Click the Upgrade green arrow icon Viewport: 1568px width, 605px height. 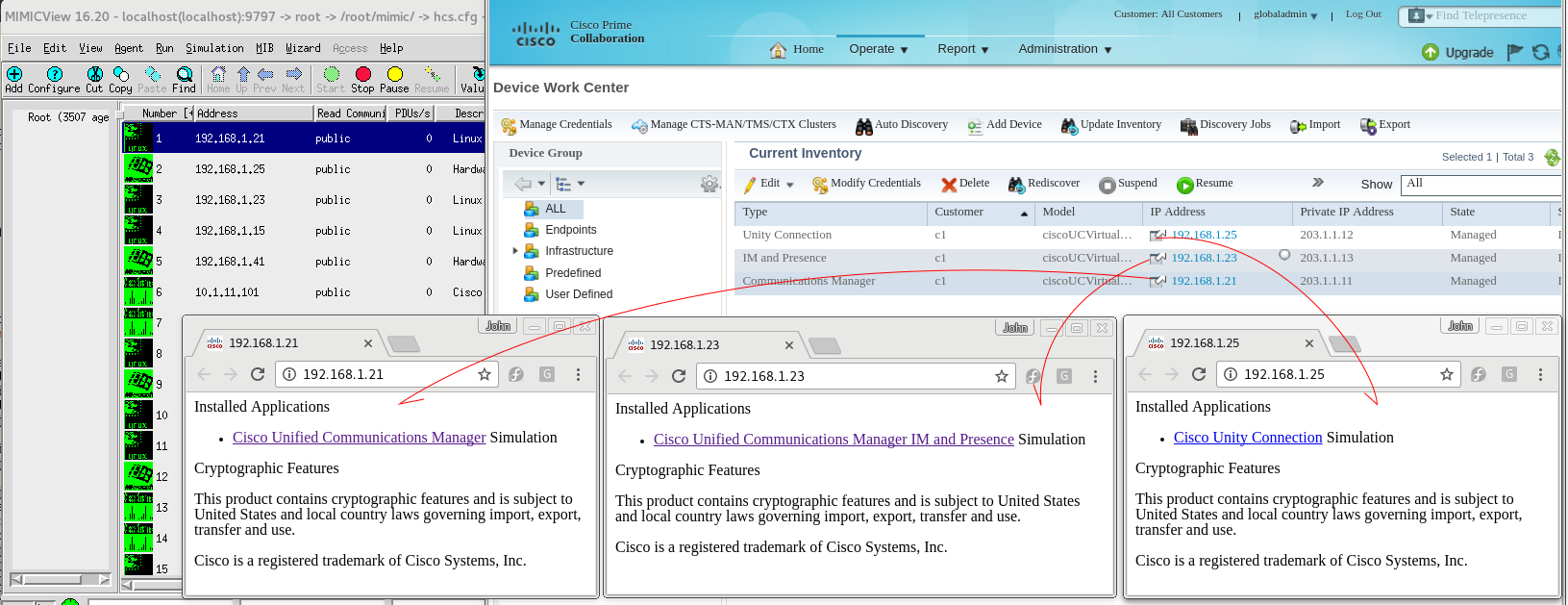tap(1431, 52)
